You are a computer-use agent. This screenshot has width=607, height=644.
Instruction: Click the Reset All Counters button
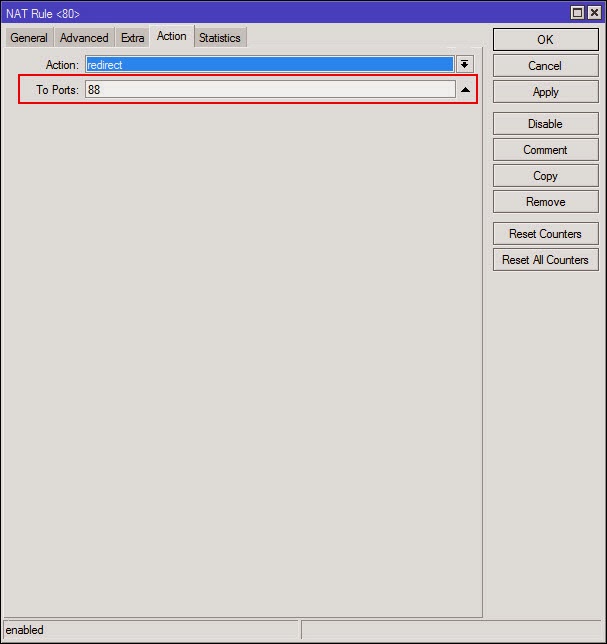(x=545, y=260)
